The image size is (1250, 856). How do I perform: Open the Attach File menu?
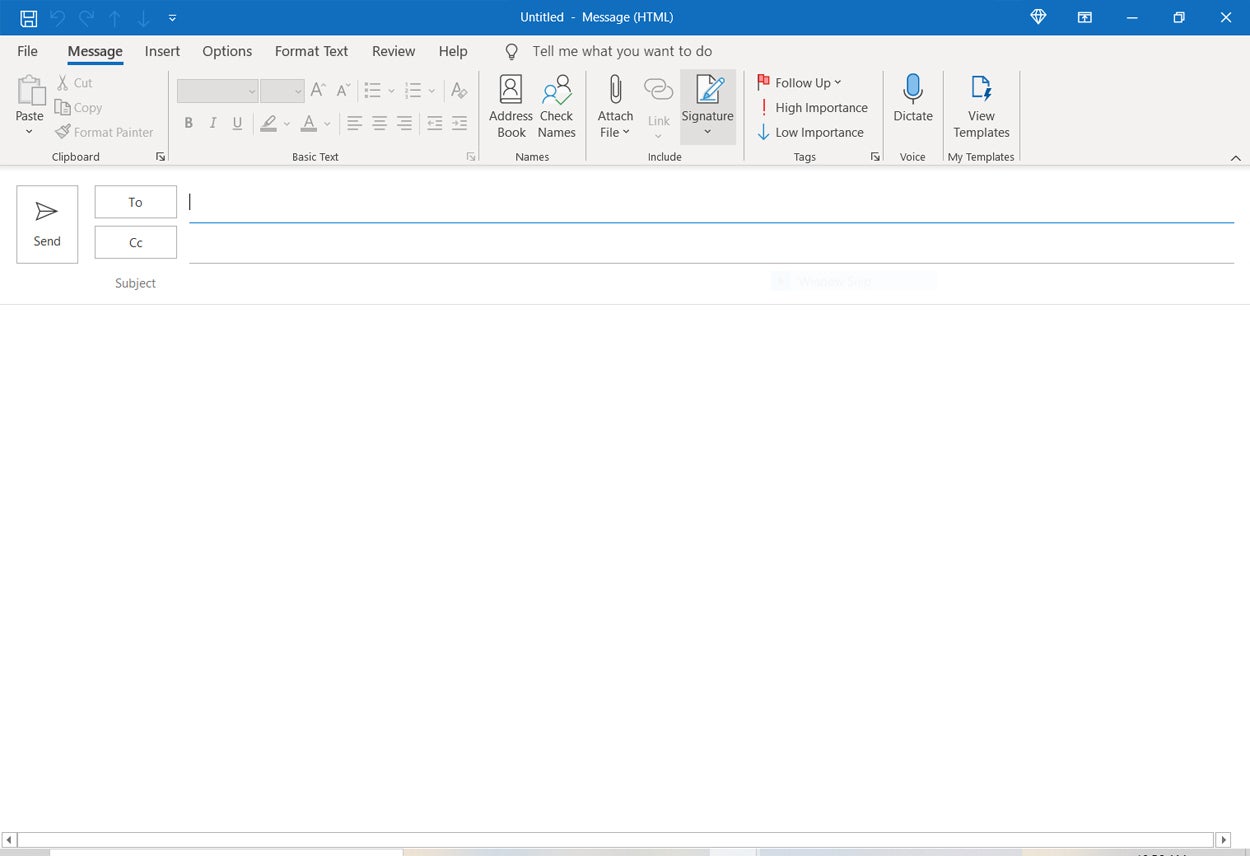(615, 106)
